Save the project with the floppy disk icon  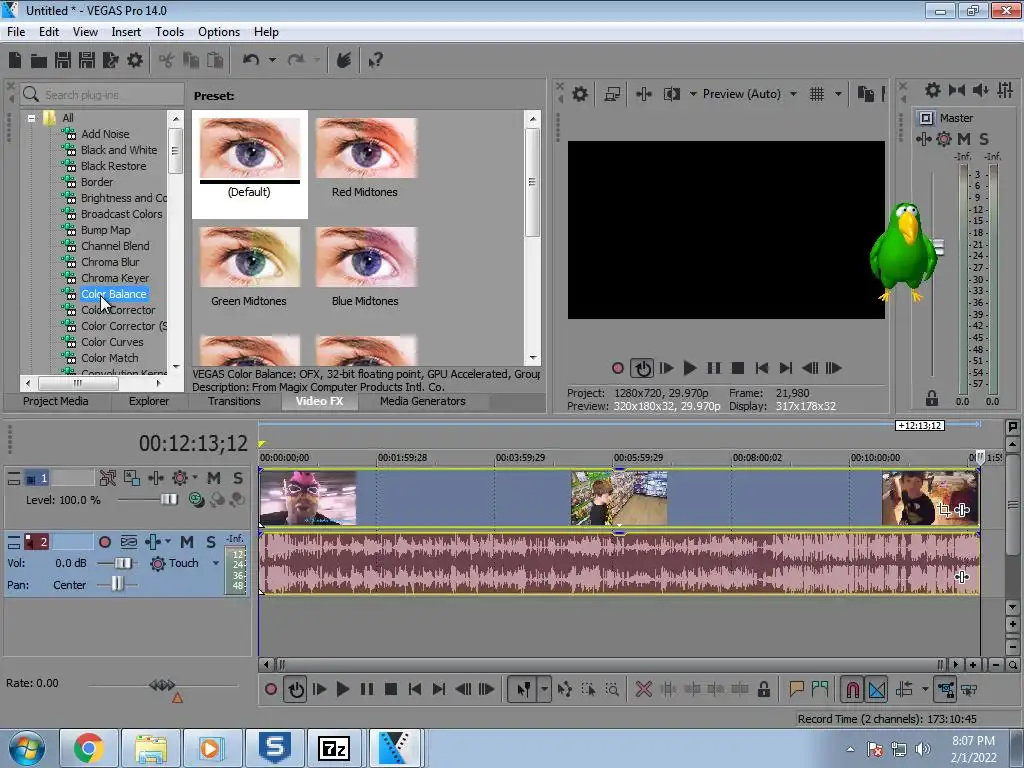coord(63,61)
